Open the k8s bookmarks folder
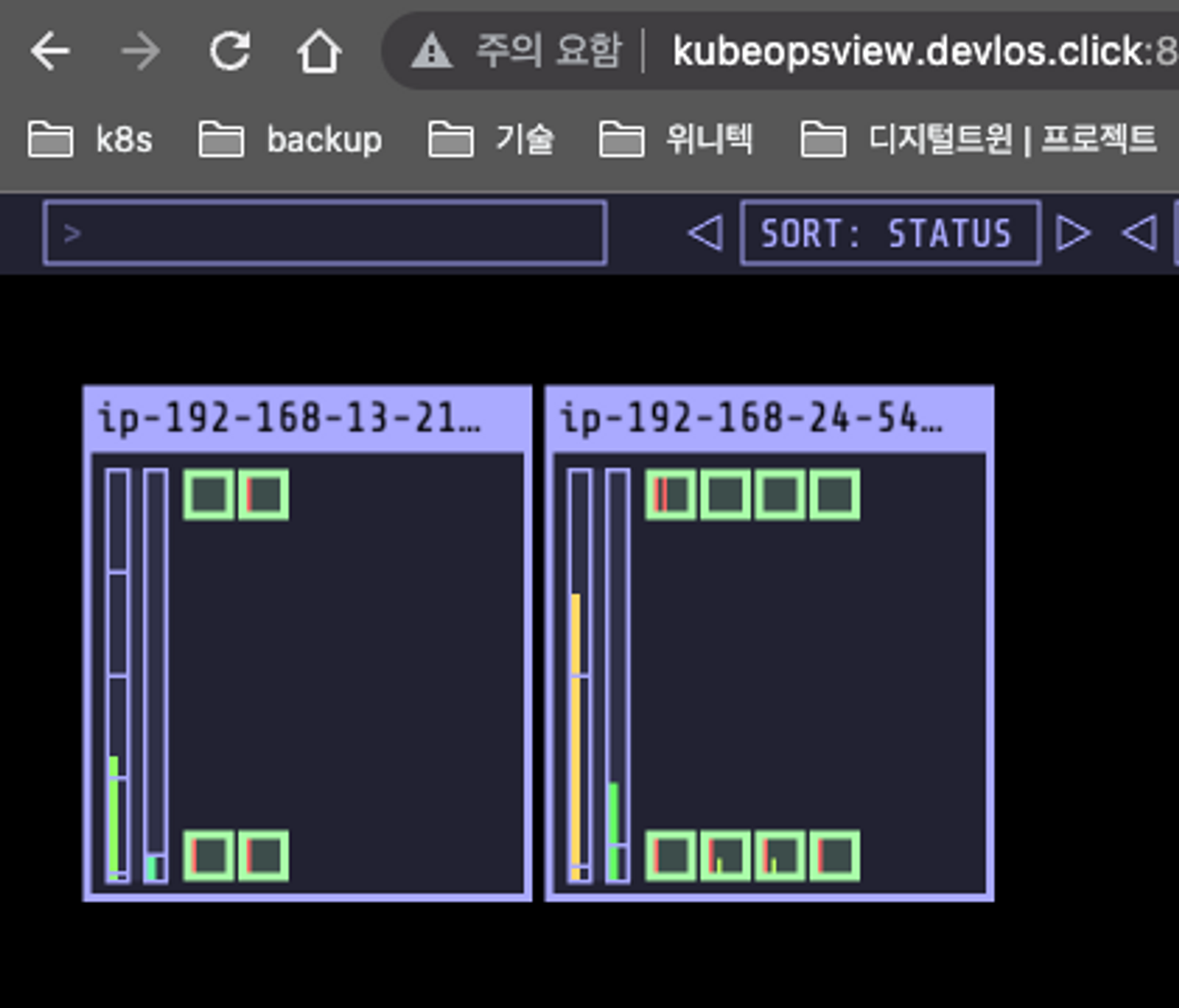The image size is (1179, 1008). coord(91,140)
